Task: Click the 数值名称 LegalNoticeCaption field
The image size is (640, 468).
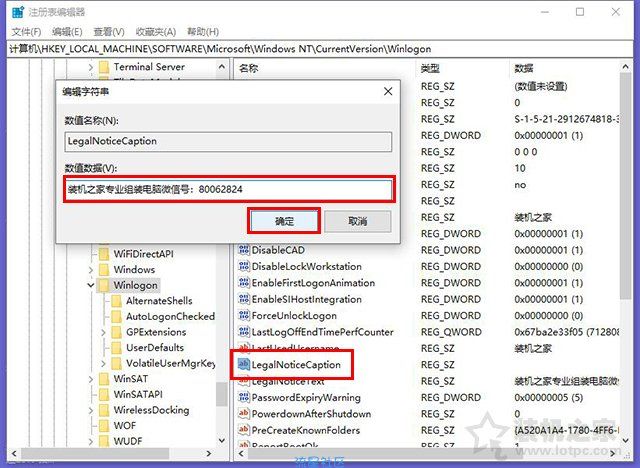Action: 228,141
